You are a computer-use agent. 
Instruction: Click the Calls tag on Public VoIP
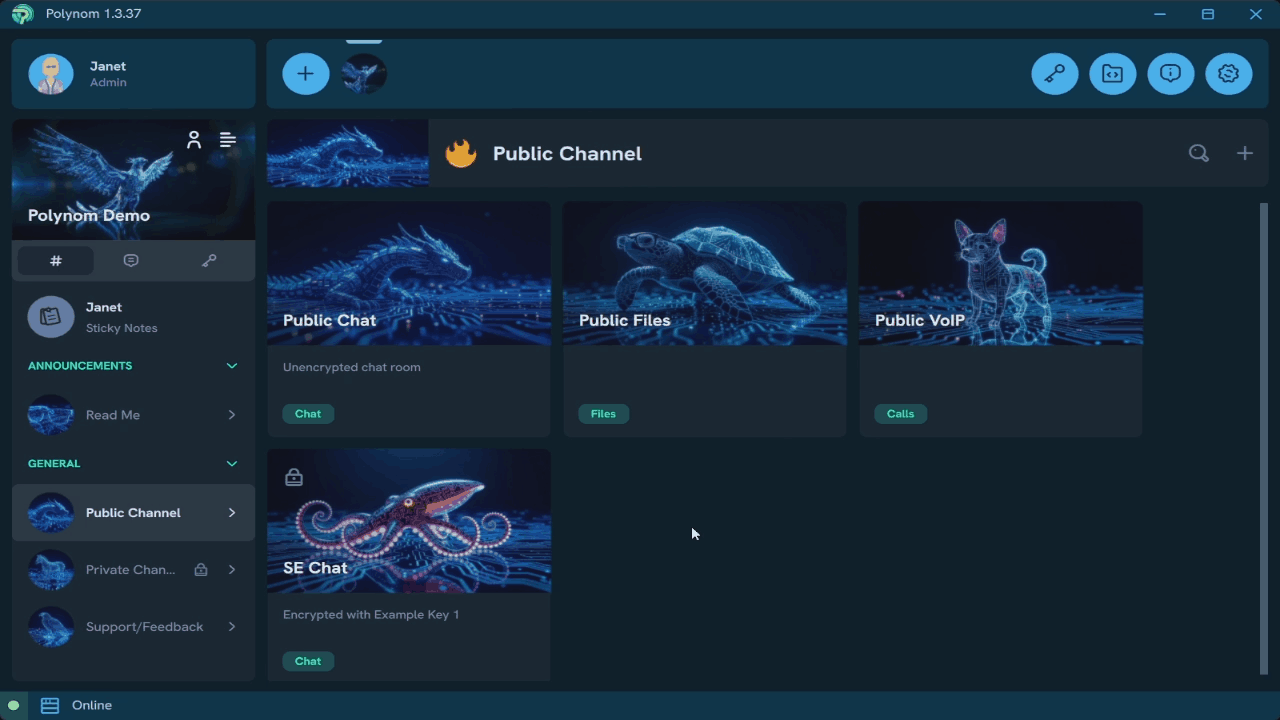[900, 414]
